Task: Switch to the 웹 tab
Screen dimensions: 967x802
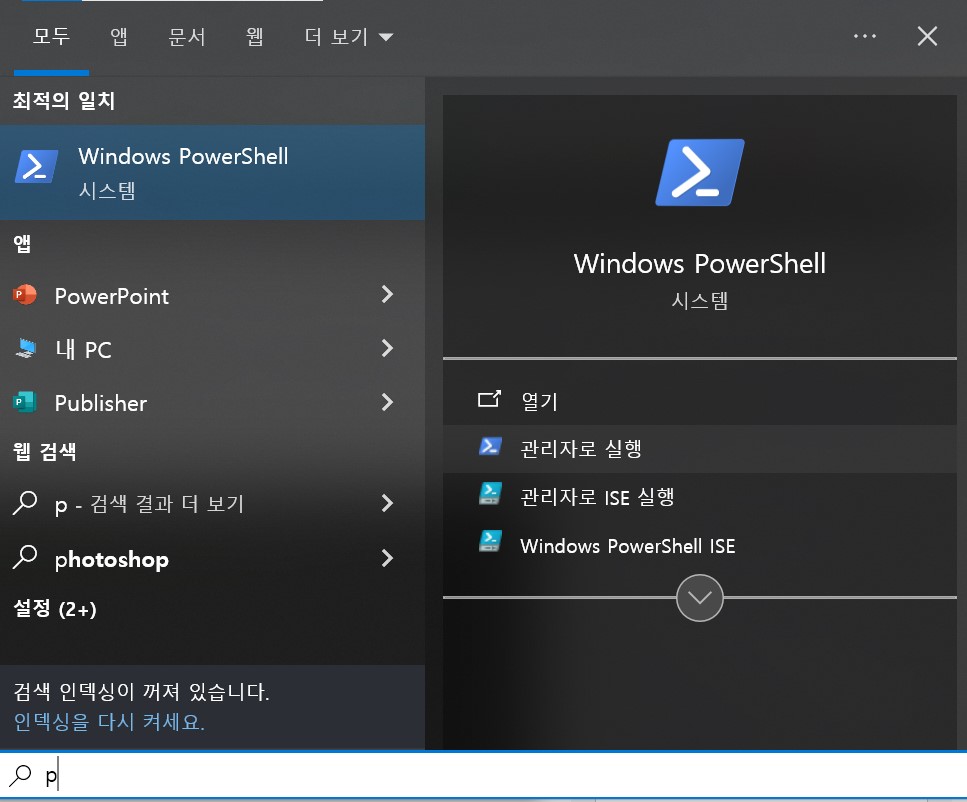Action: click(254, 36)
